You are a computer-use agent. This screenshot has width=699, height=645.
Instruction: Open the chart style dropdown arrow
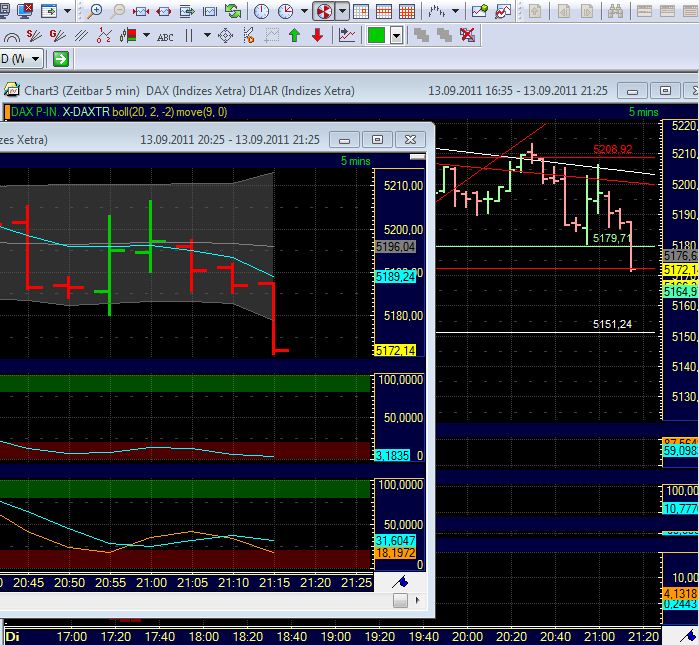pyautogui.click(x=456, y=11)
